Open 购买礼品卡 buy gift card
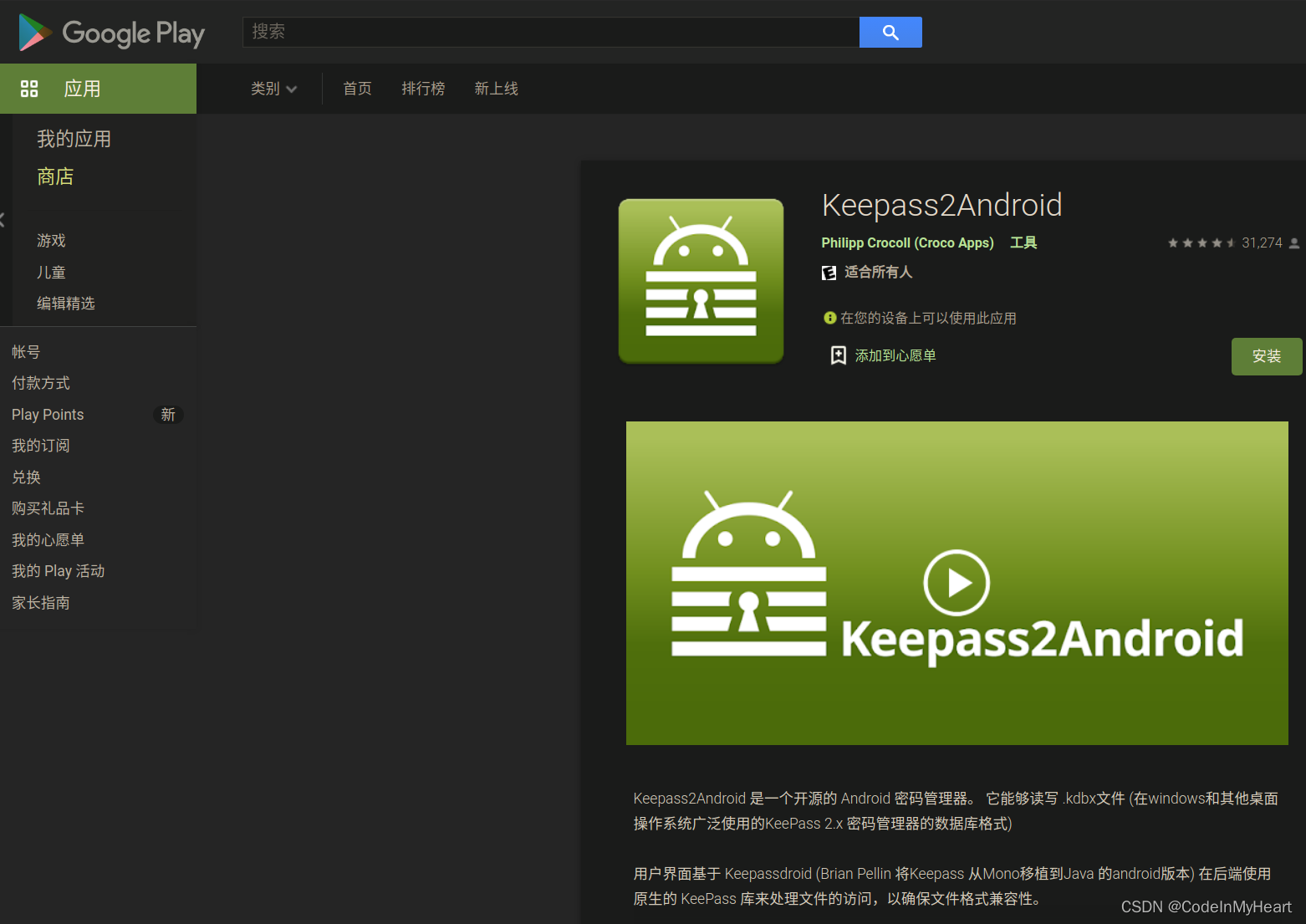The image size is (1306, 924). click(x=48, y=508)
